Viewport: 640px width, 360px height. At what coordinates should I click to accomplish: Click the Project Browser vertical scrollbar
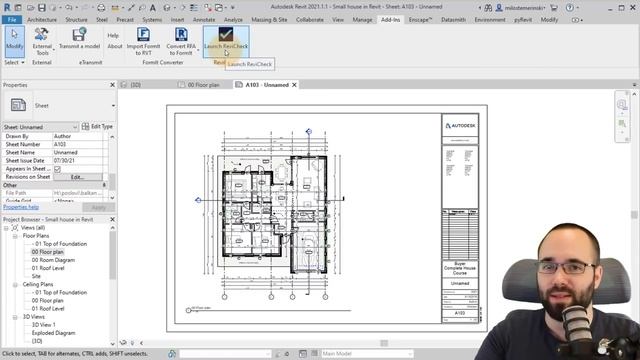point(113,256)
